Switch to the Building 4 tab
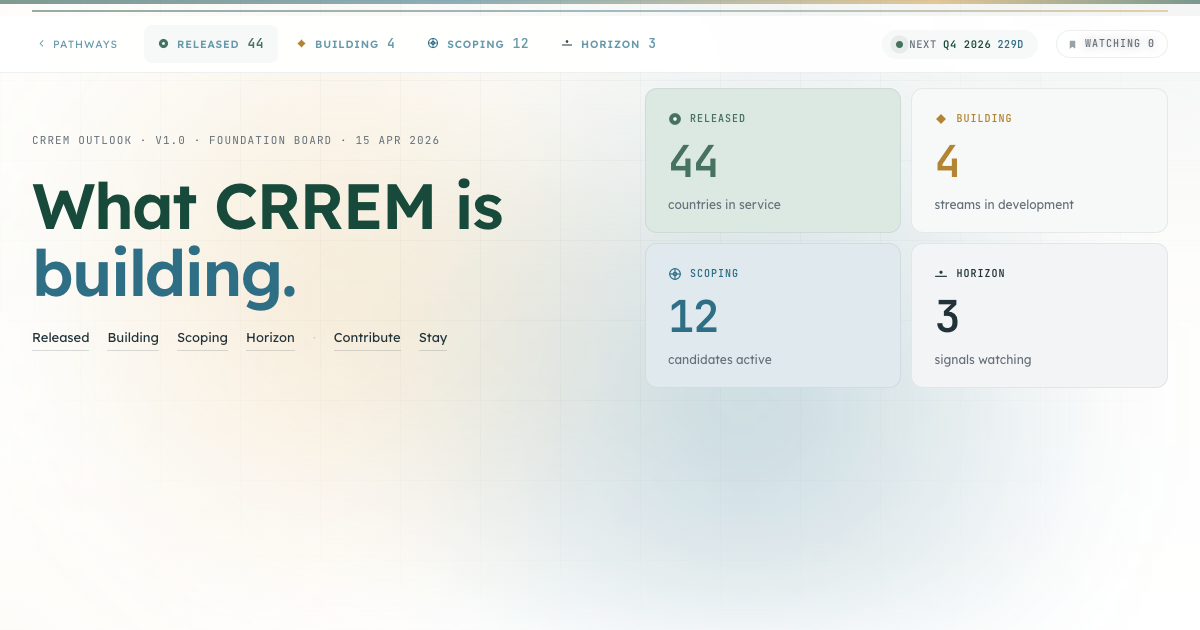The width and height of the screenshot is (1200, 630). [346, 44]
